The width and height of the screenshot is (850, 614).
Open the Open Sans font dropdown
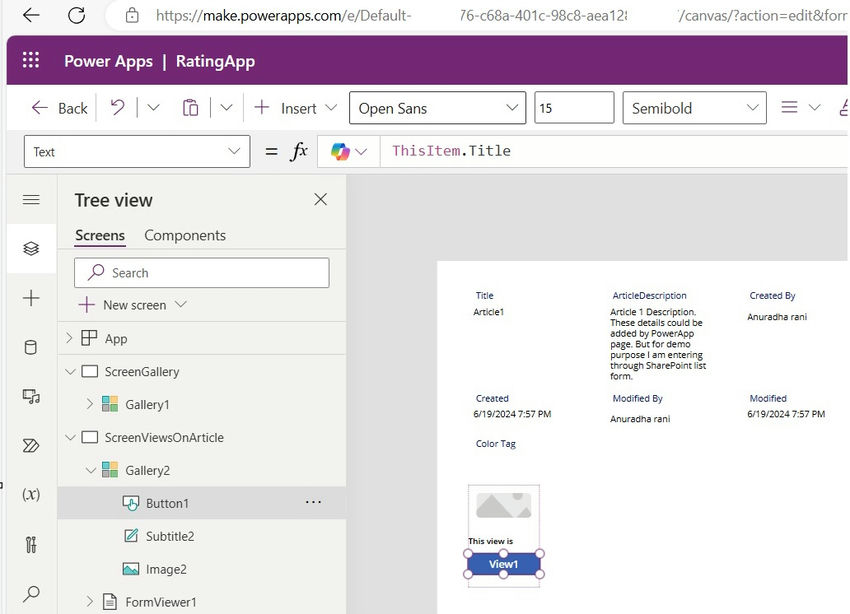(x=437, y=108)
